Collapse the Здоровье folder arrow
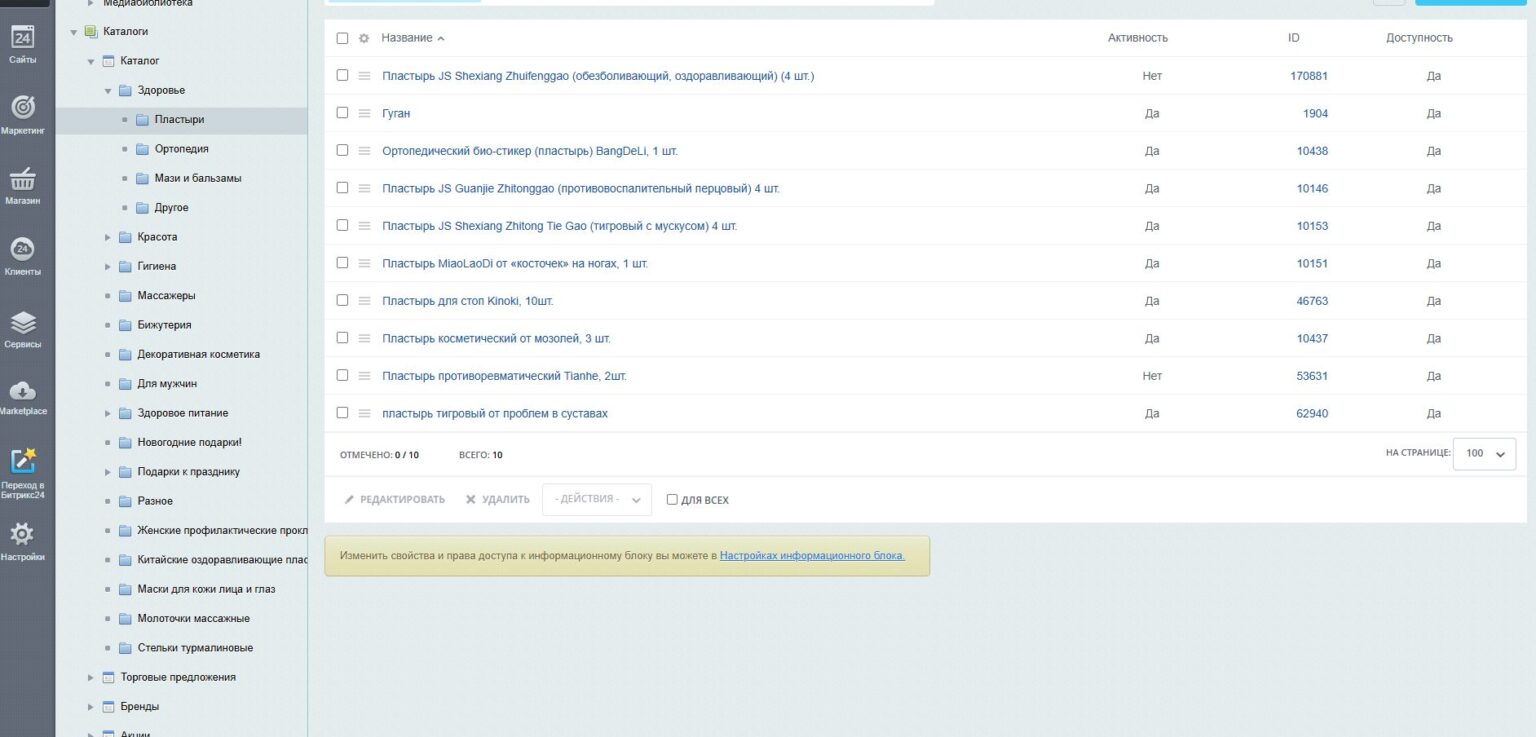 108,91
